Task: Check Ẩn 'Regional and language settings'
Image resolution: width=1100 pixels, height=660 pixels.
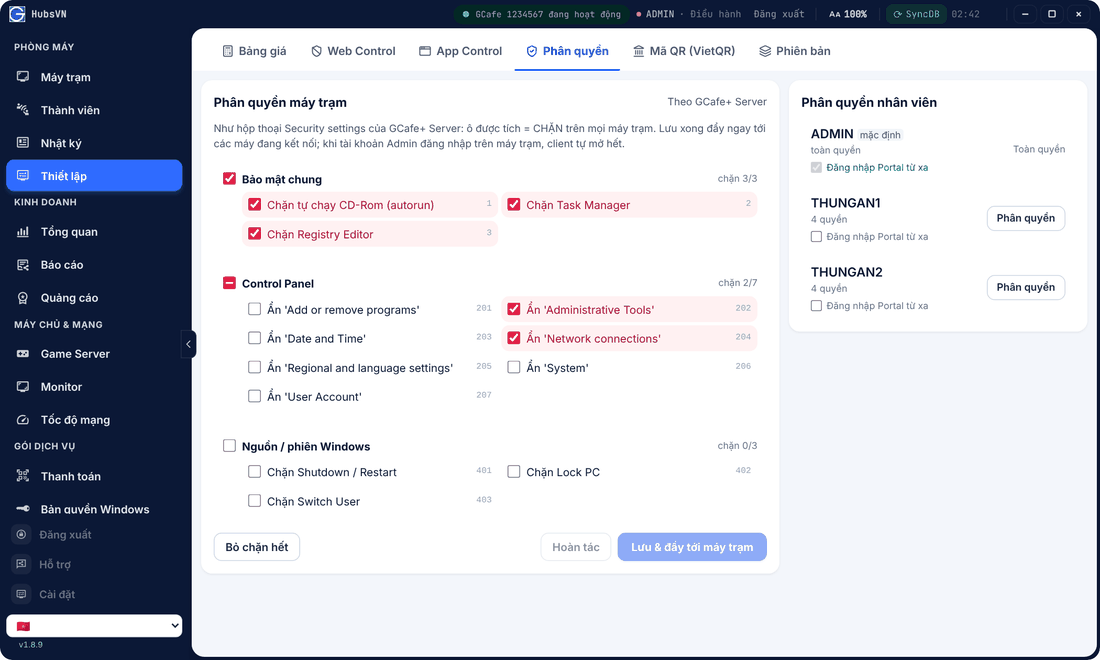Action: coord(255,367)
